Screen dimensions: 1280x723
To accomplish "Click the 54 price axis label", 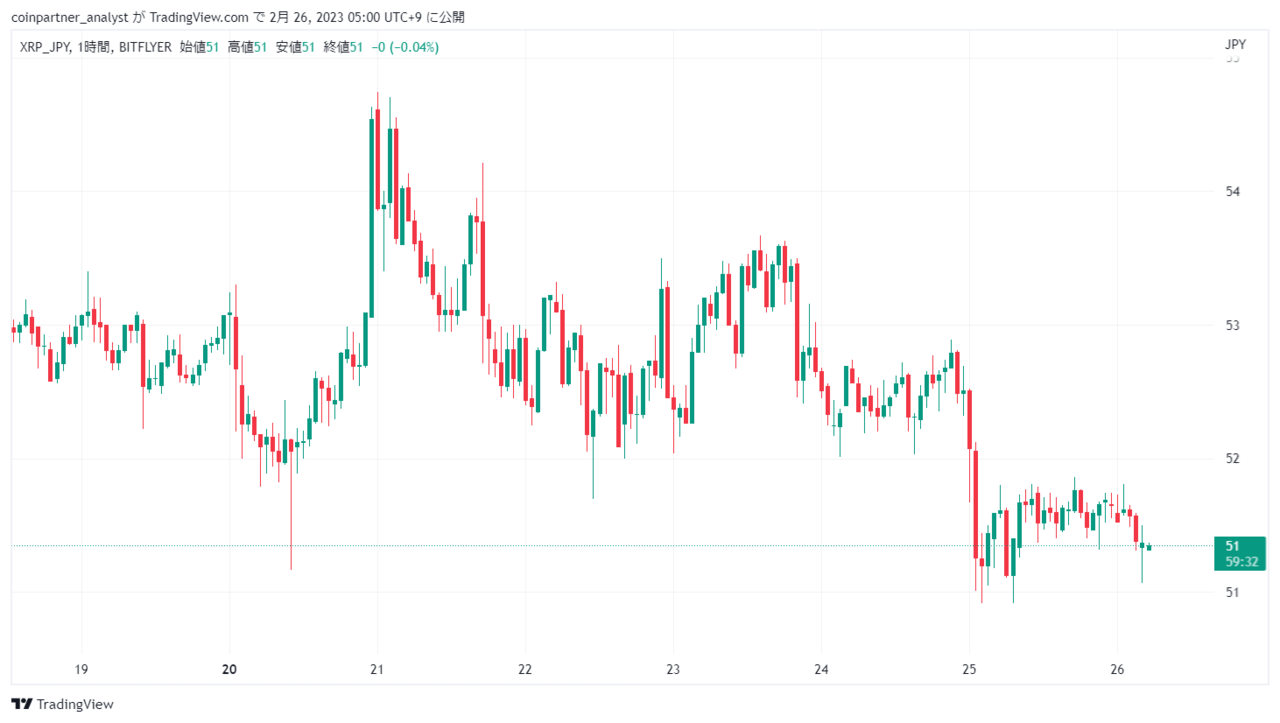I will [1233, 192].
